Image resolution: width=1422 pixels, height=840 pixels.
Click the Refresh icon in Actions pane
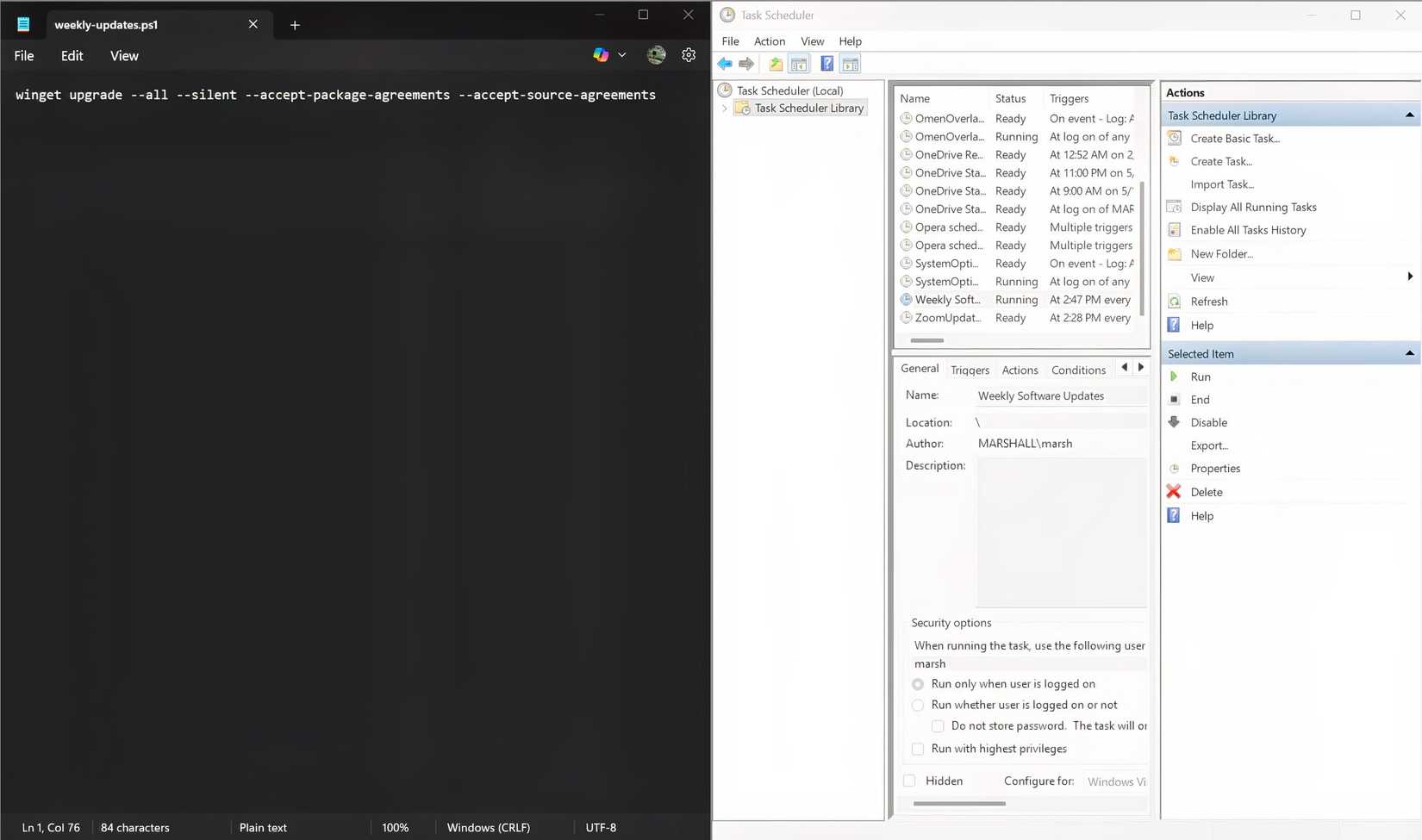click(1174, 302)
